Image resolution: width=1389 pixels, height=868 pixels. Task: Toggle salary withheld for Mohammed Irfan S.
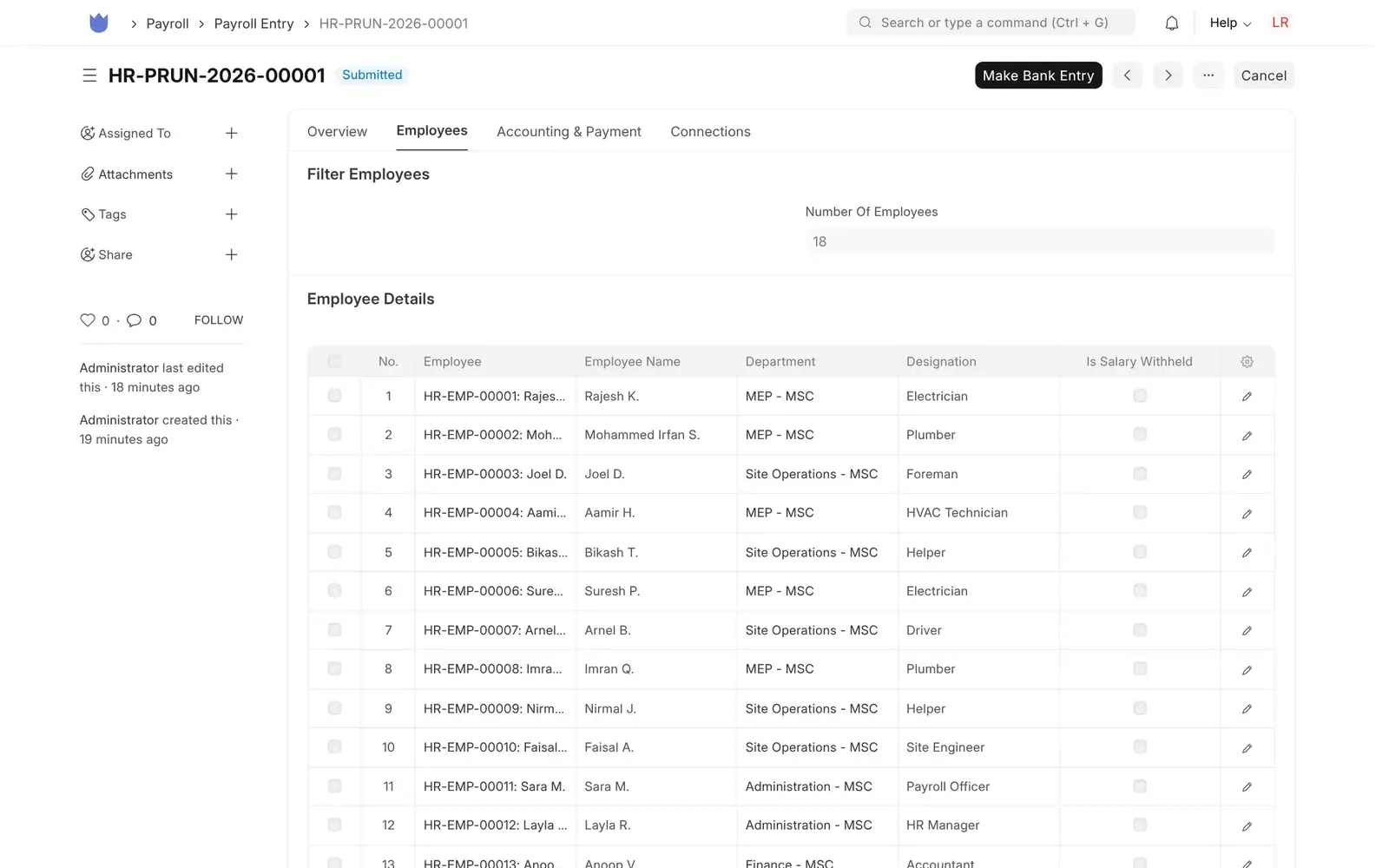tap(1140, 434)
